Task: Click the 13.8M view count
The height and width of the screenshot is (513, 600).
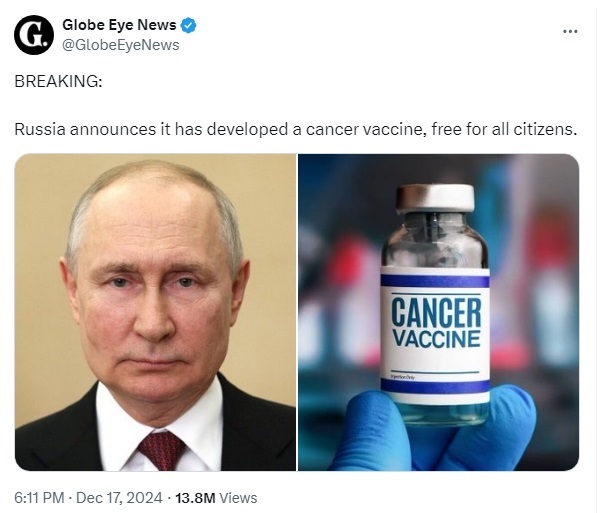Action: coord(196,498)
